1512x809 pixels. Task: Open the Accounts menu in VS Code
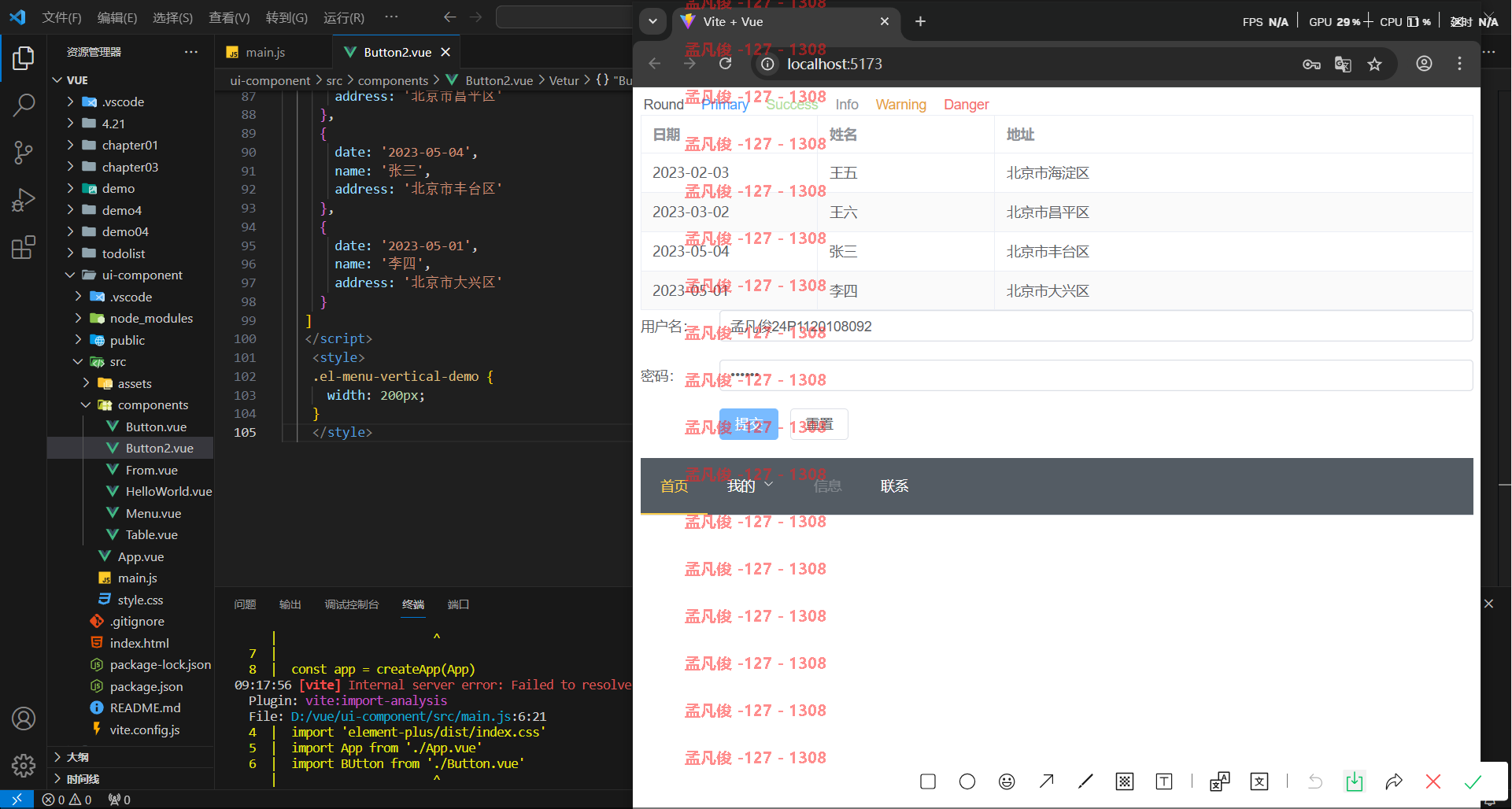[24, 718]
